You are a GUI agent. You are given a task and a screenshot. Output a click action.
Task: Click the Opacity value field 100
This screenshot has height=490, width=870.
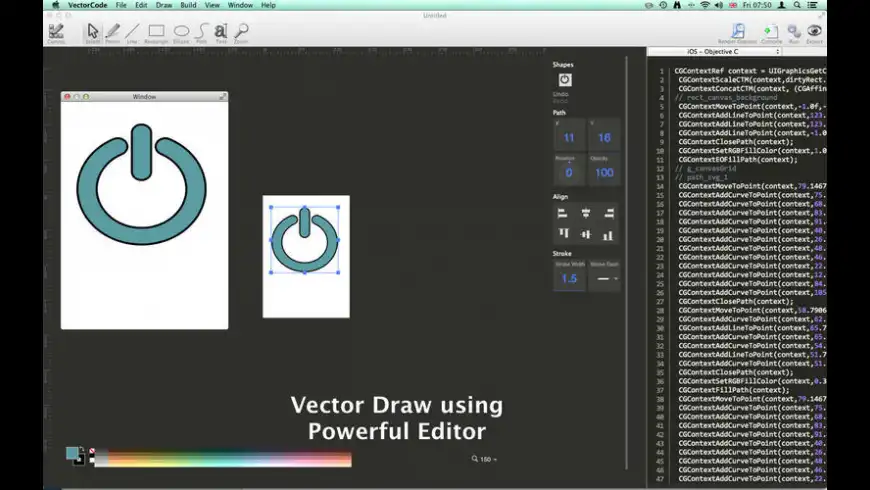pos(604,173)
